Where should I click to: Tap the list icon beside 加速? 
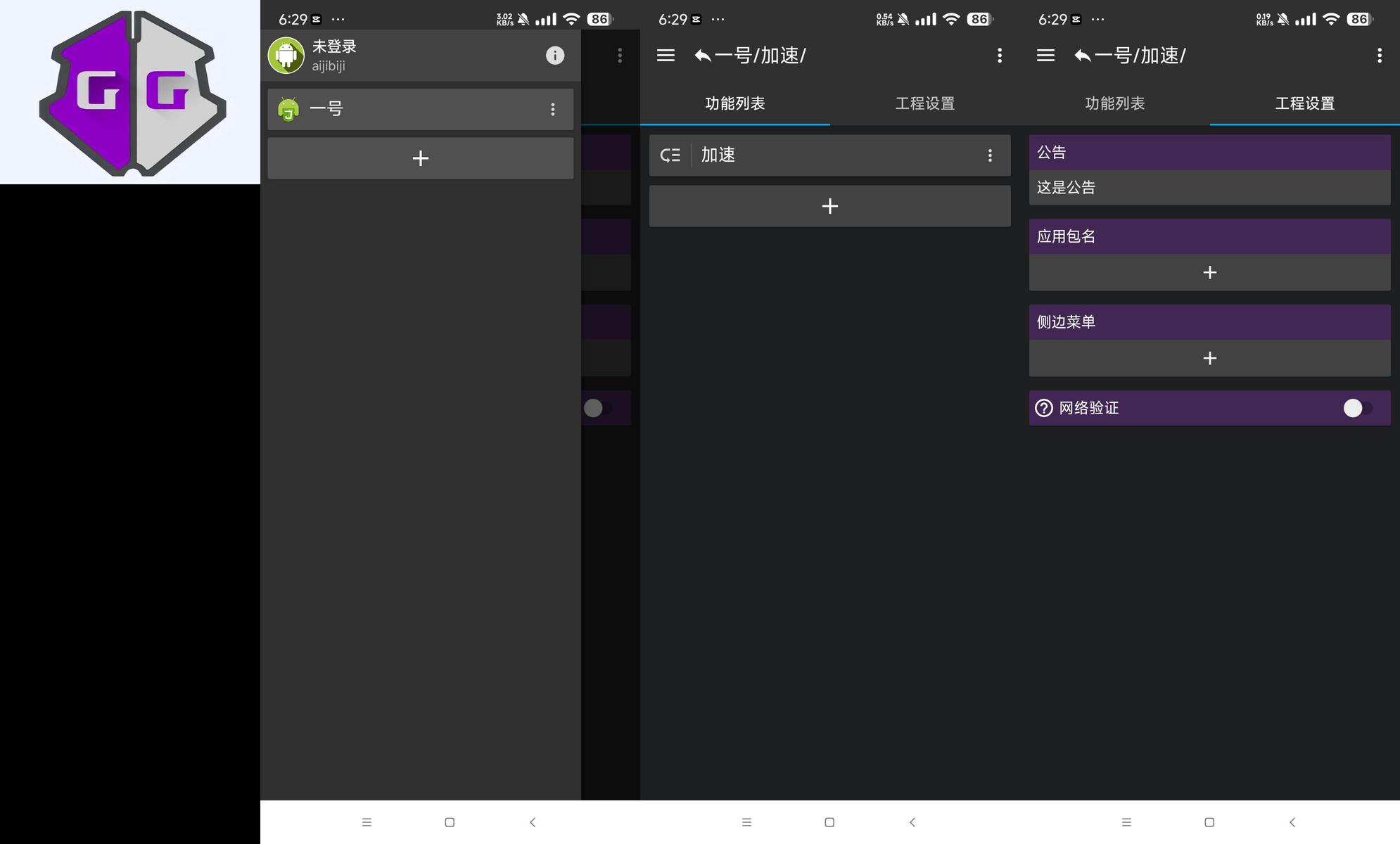coord(670,155)
